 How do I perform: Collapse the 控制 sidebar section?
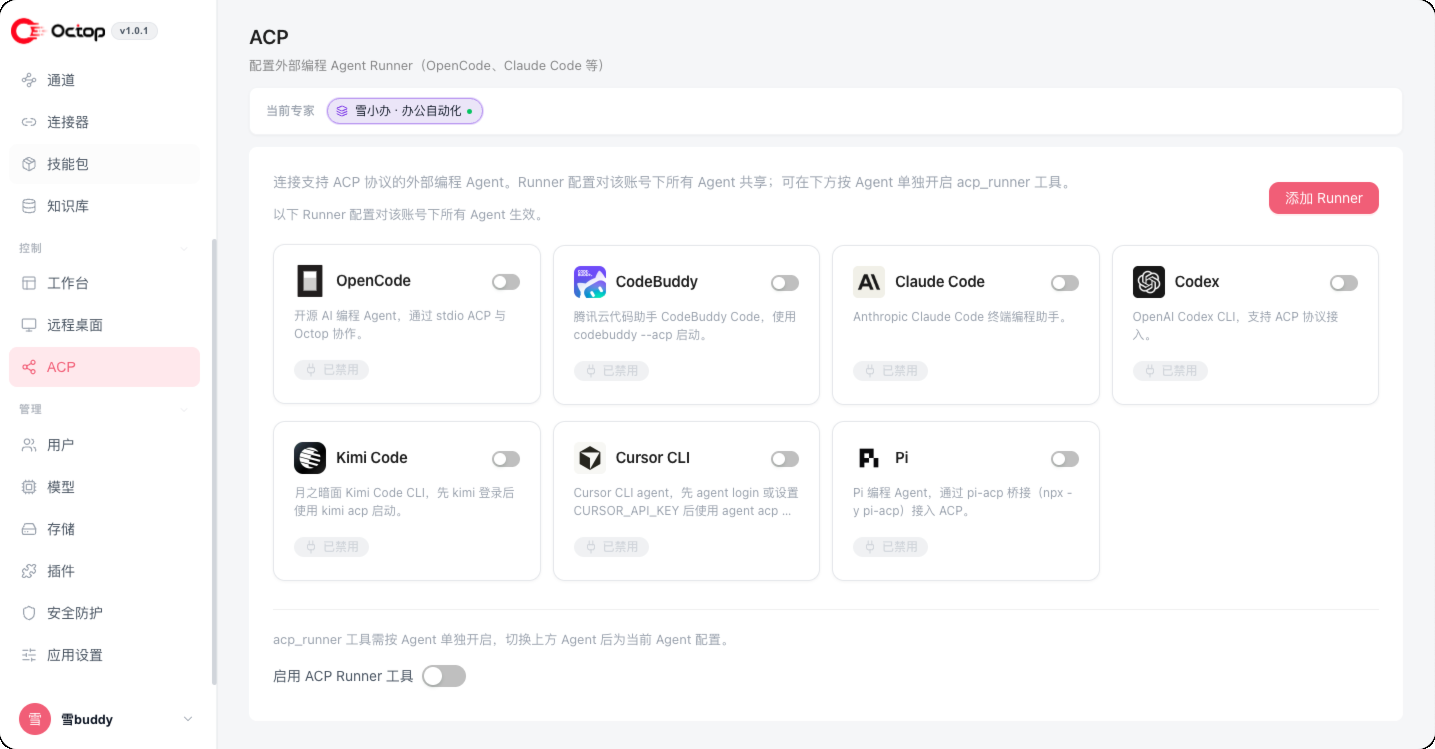(x=184, y=248)
